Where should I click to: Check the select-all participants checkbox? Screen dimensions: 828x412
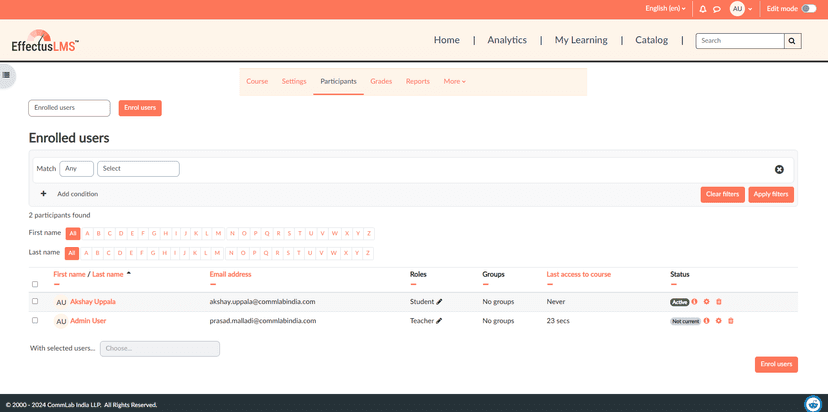point(35,284)
